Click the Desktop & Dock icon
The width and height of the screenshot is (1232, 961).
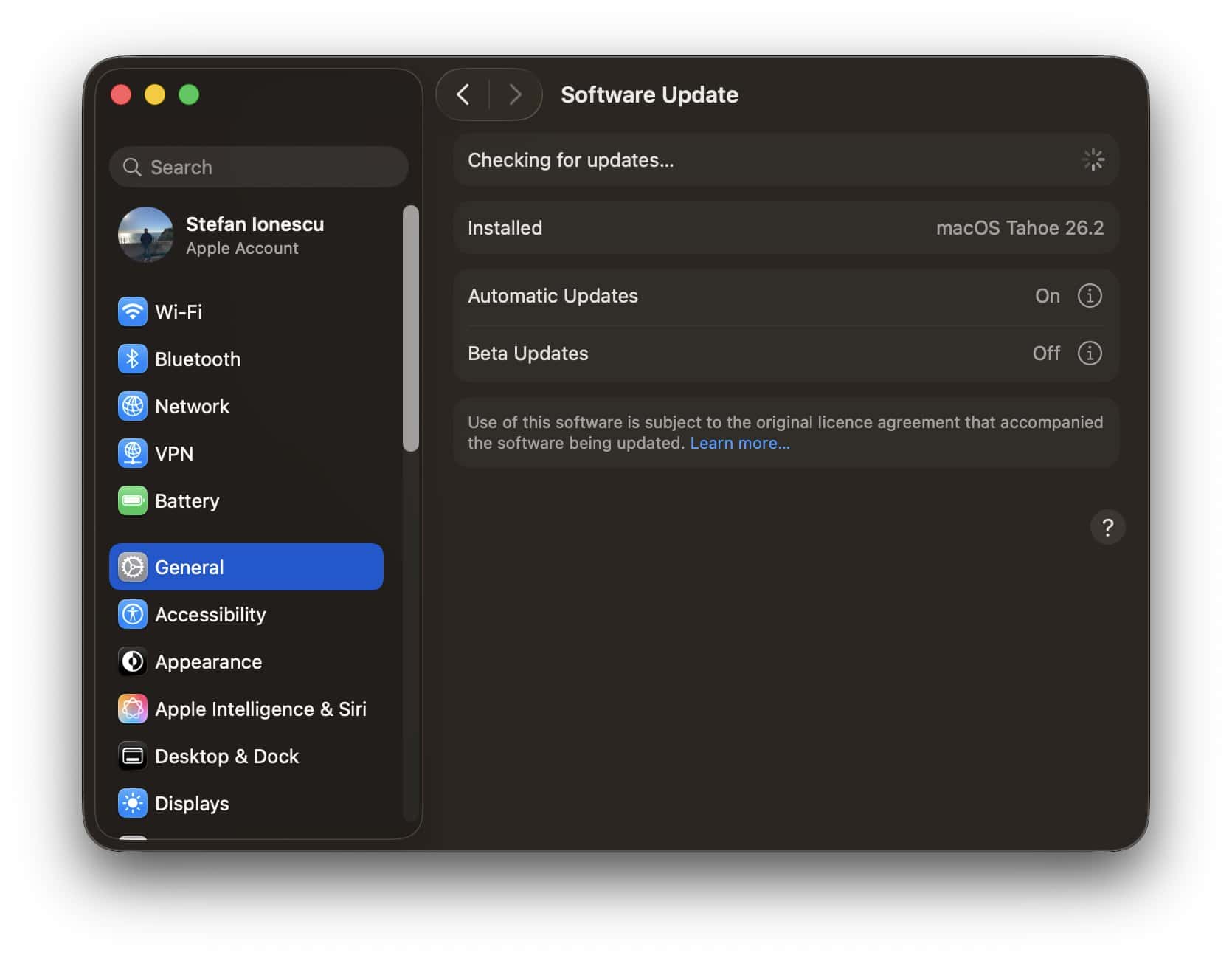(x=133, y=756)
